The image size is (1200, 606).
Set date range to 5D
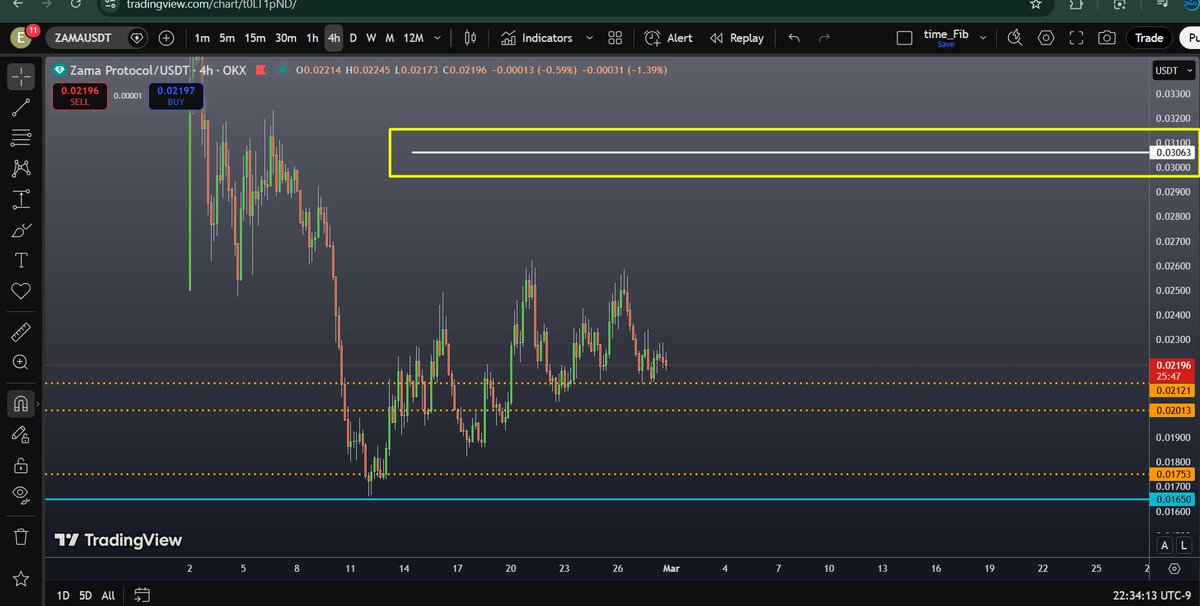tap(85, 595)
